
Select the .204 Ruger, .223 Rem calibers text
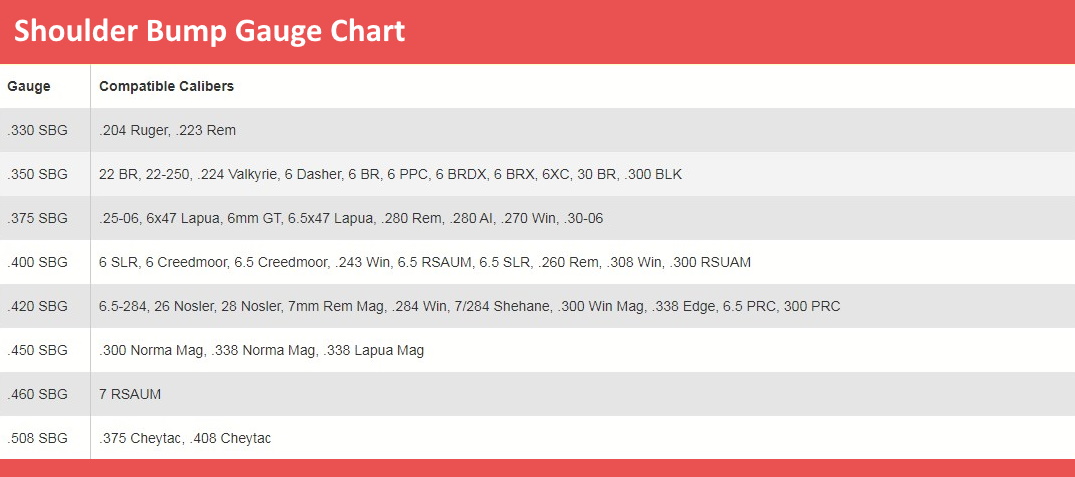167,130
